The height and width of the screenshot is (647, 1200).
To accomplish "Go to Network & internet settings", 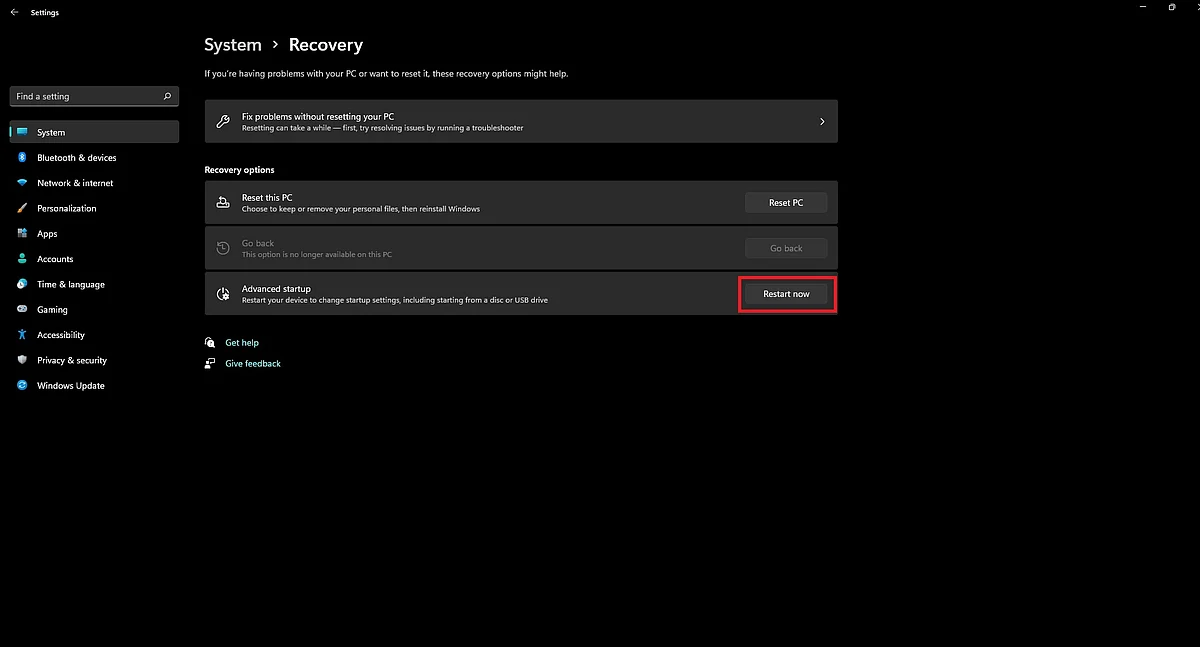I will (x=94, y=183).
